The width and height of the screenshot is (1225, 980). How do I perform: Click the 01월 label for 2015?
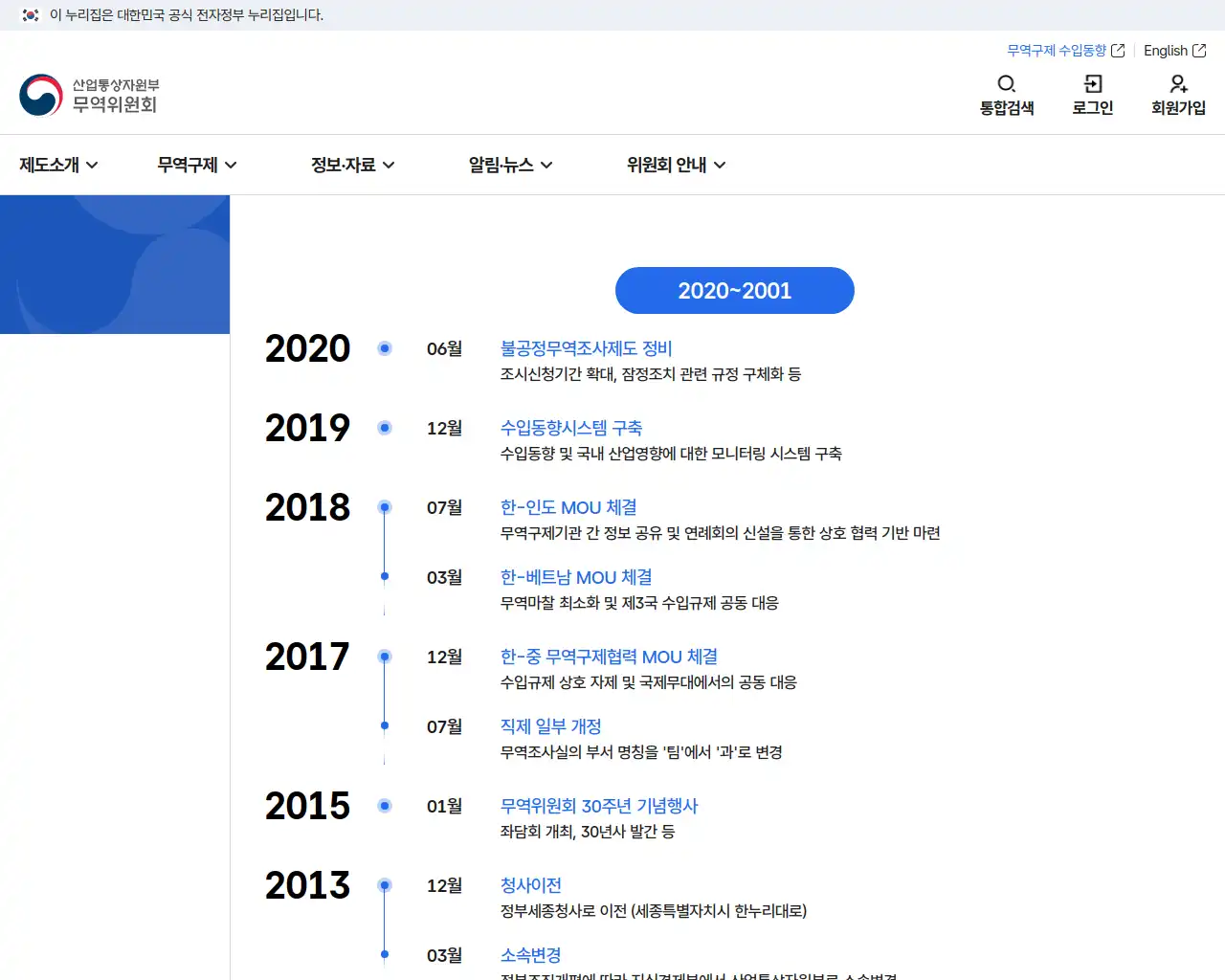[444, 806]
